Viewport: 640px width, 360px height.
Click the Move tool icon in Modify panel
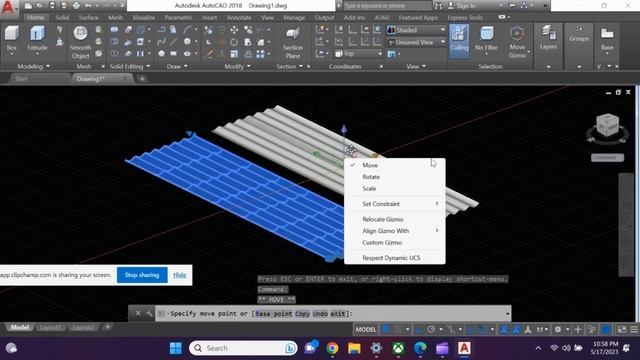click(x=234, y=30)
